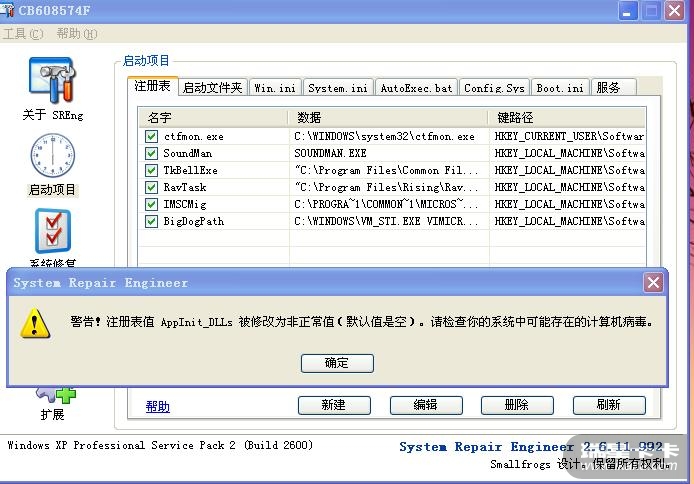
Task: Switch to the 服务 tab
Action: pos(613,88)
